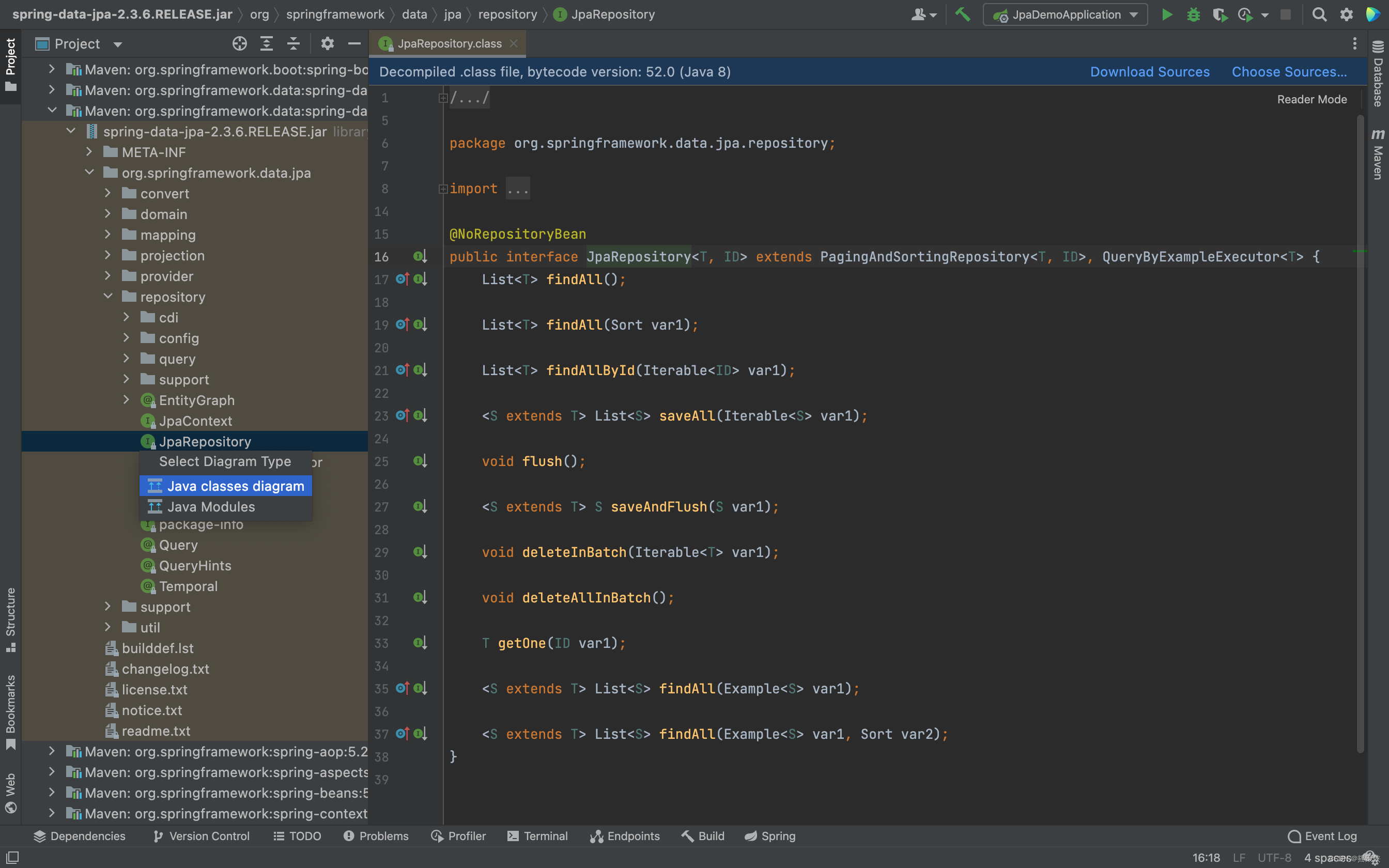
Task: Click the editor vertical scrollbar
Action: tap(1360, 433)
